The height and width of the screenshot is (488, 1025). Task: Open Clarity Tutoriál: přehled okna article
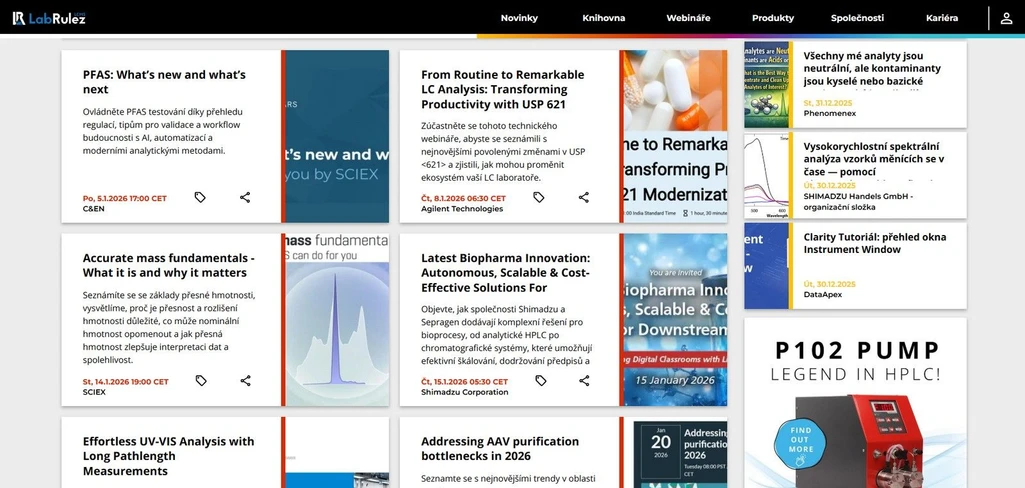875,243
